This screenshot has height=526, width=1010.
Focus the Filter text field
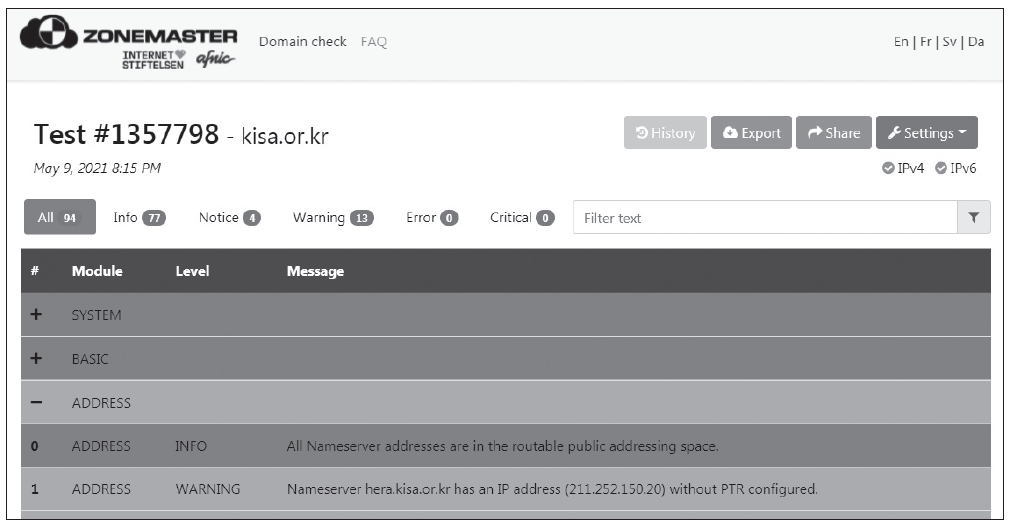765,218
